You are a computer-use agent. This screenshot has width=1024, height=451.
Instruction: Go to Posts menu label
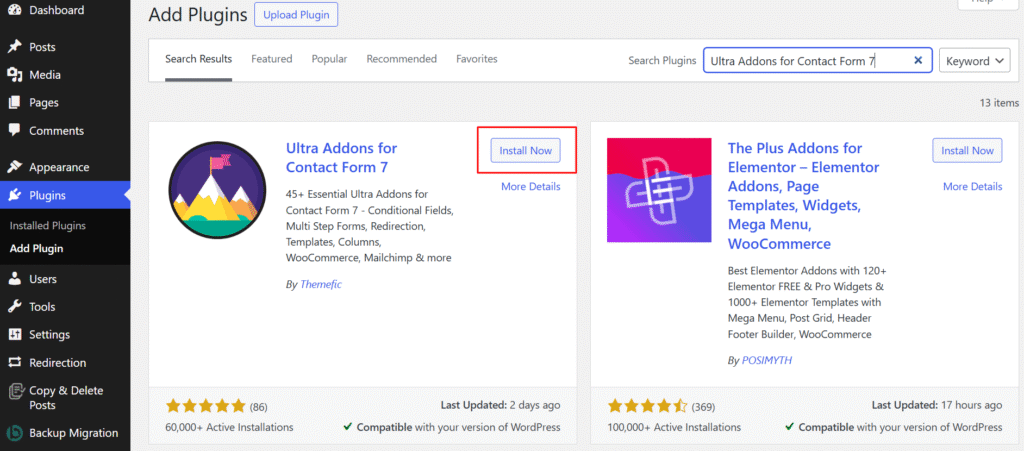(x=42, y=47)
